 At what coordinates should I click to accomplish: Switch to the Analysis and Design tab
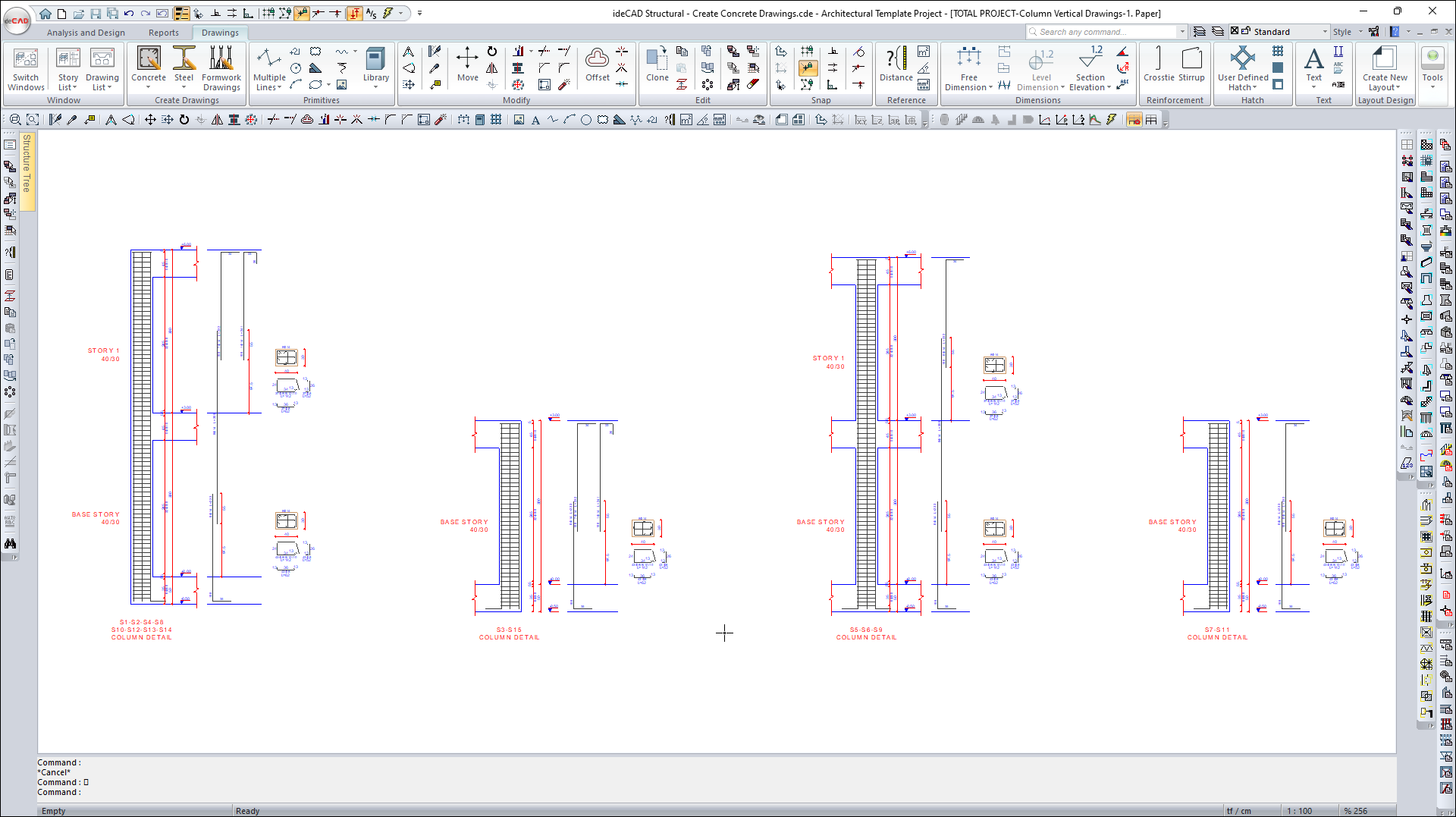pos(86,33)
